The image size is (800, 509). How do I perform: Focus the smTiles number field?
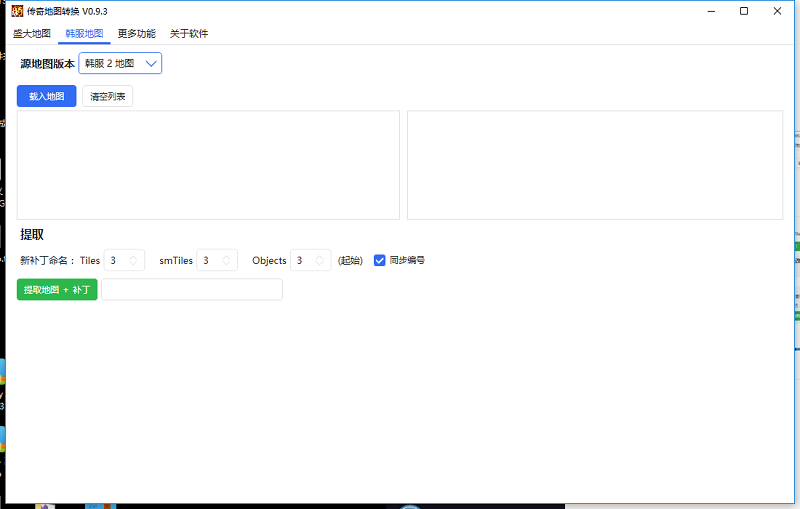coord(217,261)
